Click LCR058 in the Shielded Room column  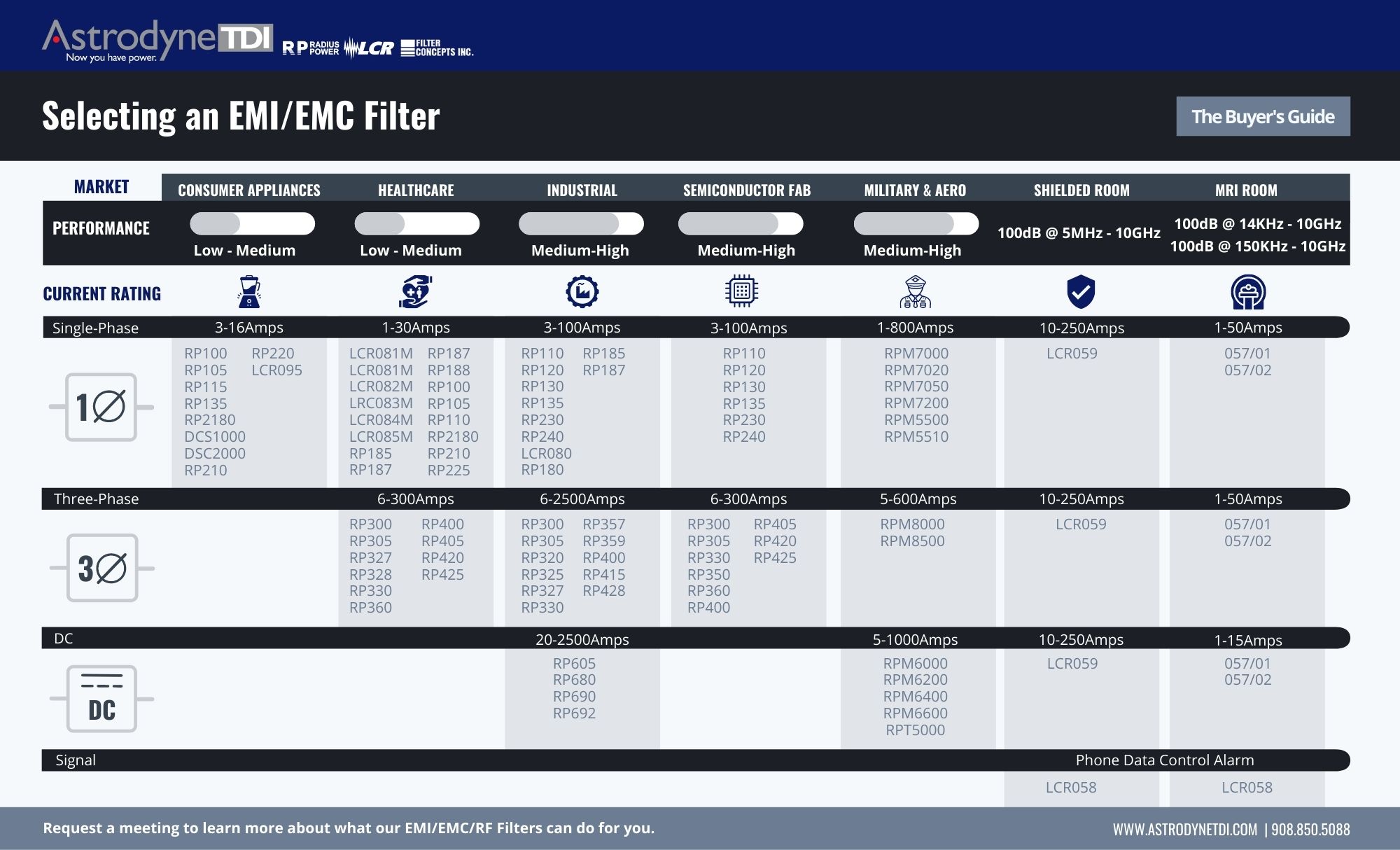pos(1071,787)
